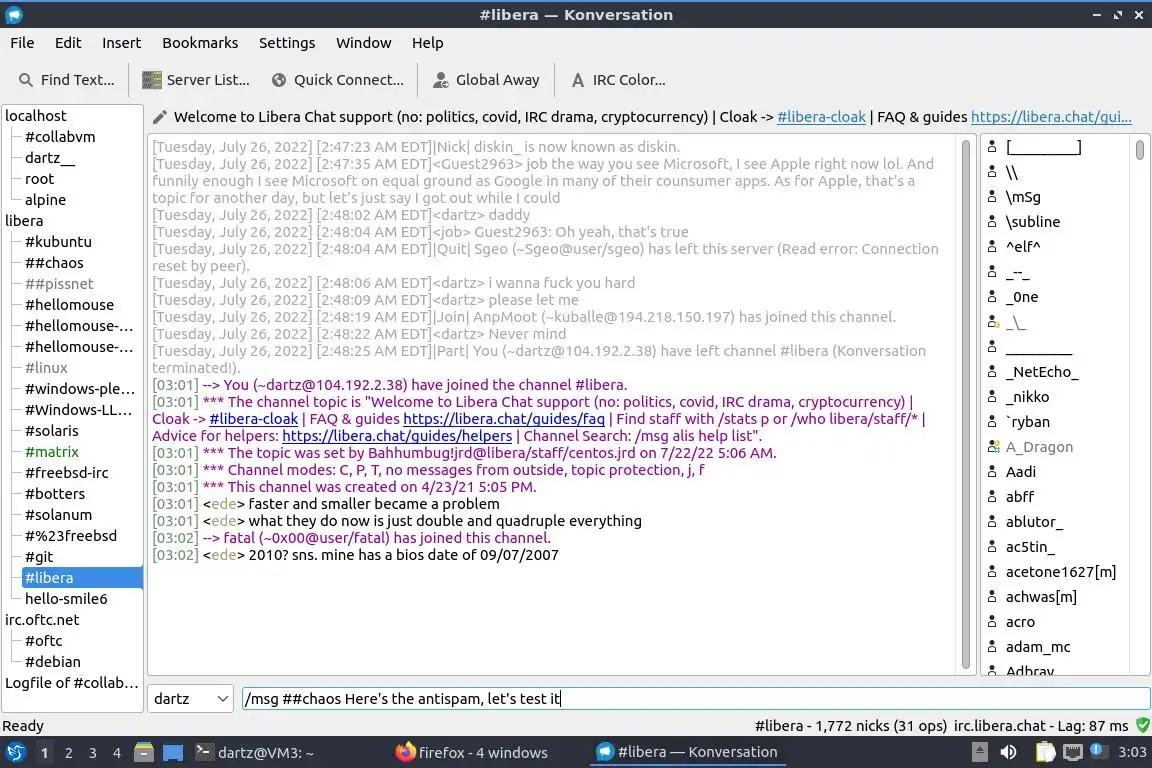The image size is (1152, 768).
Task: Click the user icon next to Aadi
Action: click(992, 472)
